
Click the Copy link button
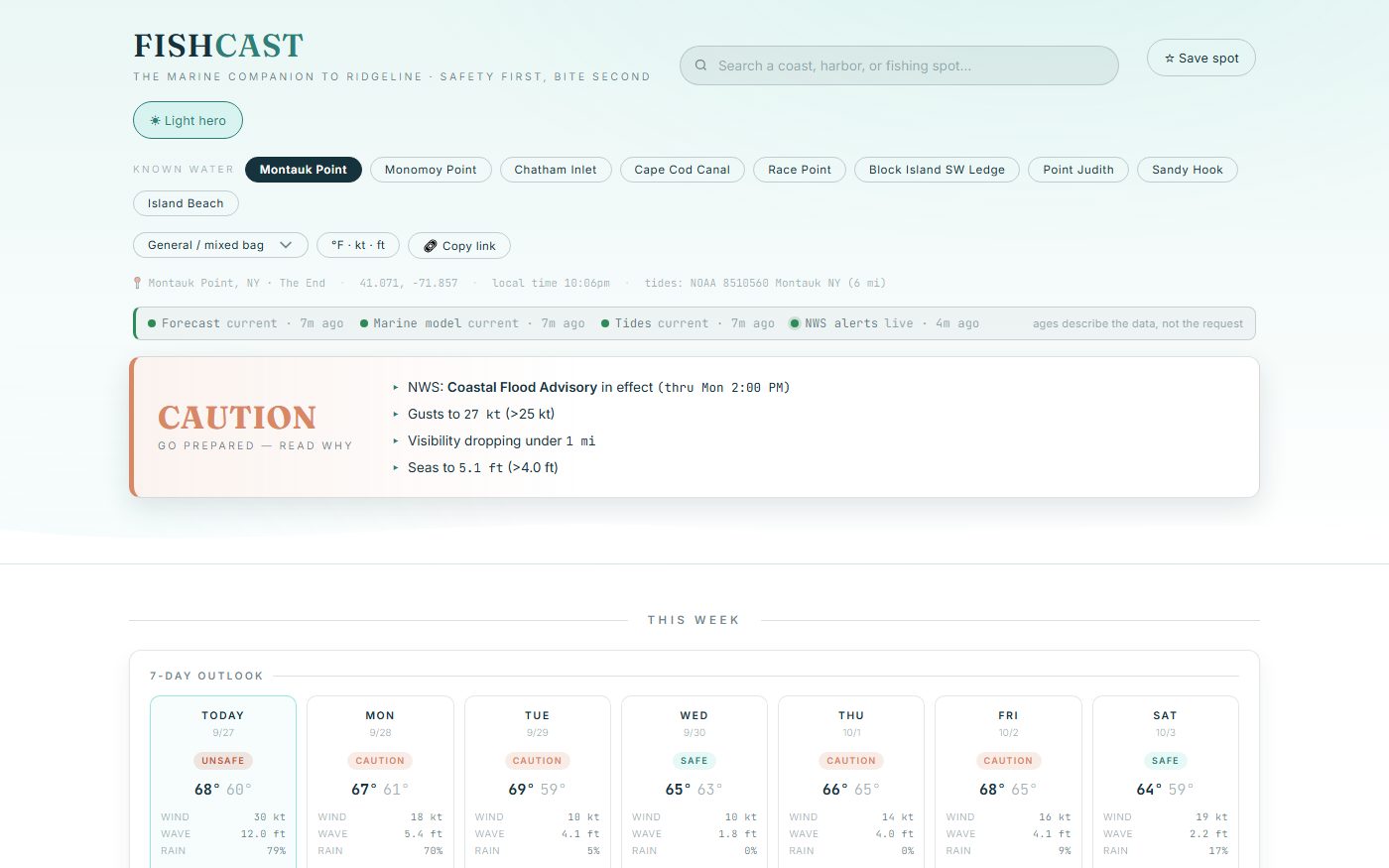pos(459,246)
